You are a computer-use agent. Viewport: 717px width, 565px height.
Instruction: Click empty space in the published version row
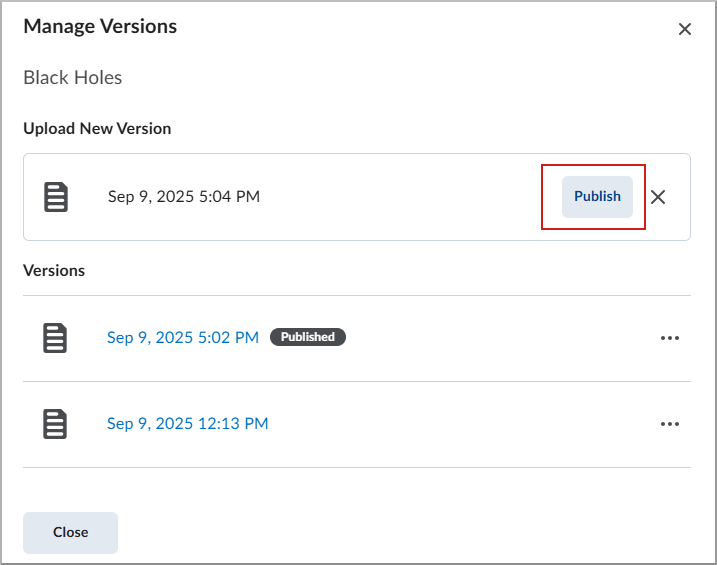[500, 338]
